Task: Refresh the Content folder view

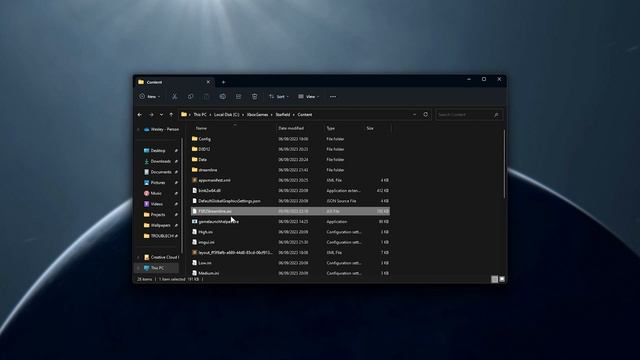Action: click(x=426, y=115)
